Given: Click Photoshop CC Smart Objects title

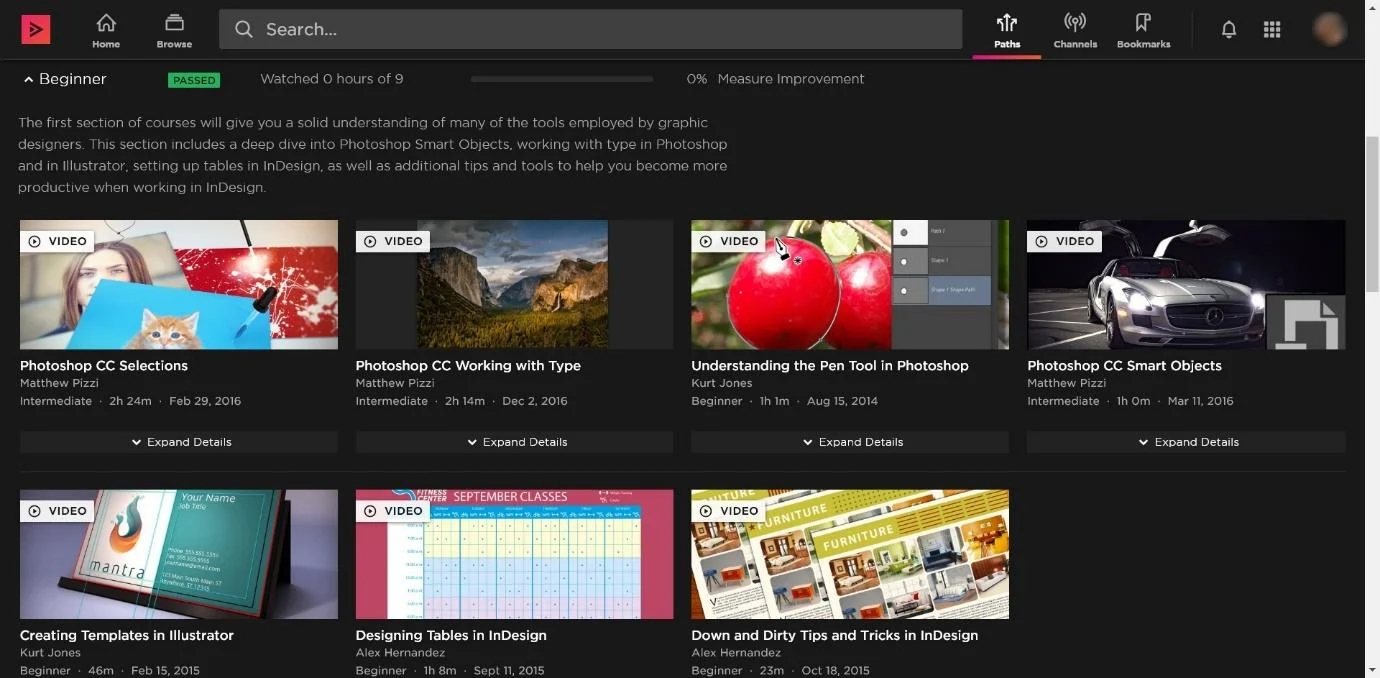Looking at the screenshot, I should point(1124,366).
